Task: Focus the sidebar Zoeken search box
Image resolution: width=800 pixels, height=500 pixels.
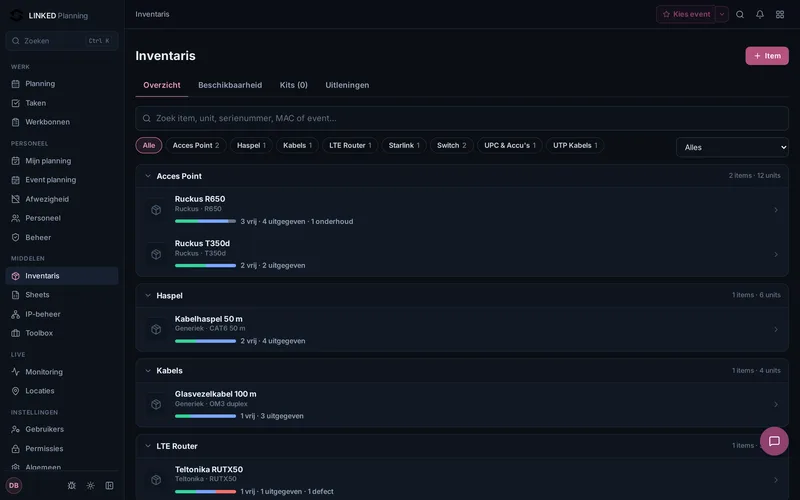Action: 62,41
